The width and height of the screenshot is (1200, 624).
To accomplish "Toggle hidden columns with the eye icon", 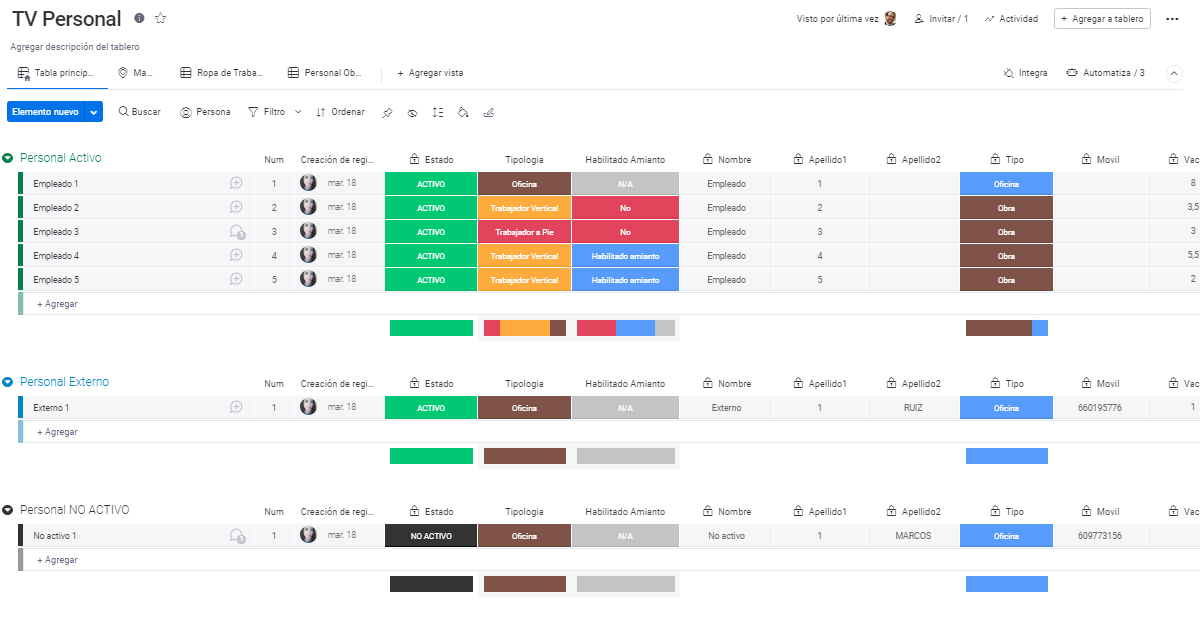I will [412, 113].
